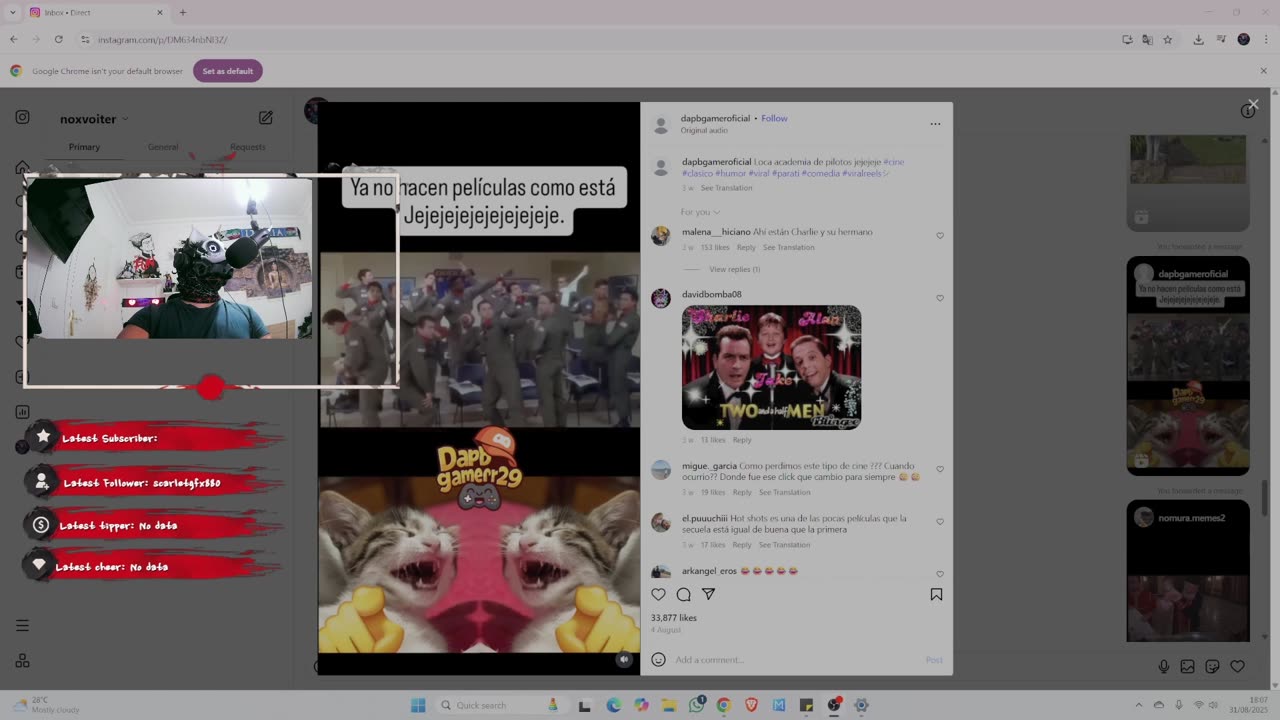The image size is (1280, 720).
Task: Open Chrome downloads icon
Action: coord(1198,40)
